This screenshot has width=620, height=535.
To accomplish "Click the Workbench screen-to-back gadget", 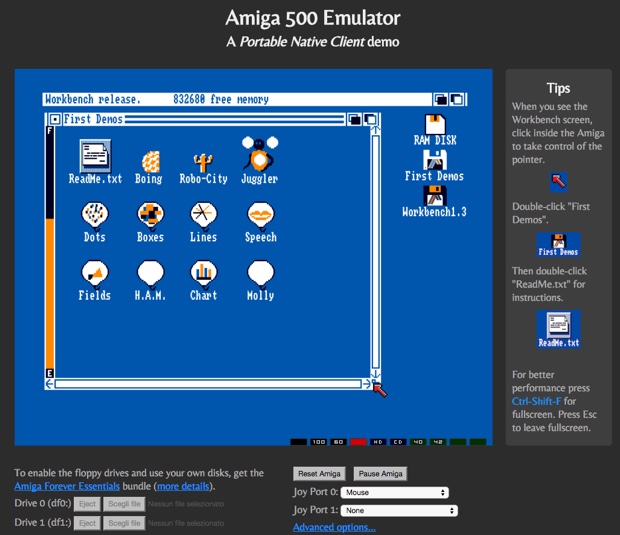I will (440, 99).
